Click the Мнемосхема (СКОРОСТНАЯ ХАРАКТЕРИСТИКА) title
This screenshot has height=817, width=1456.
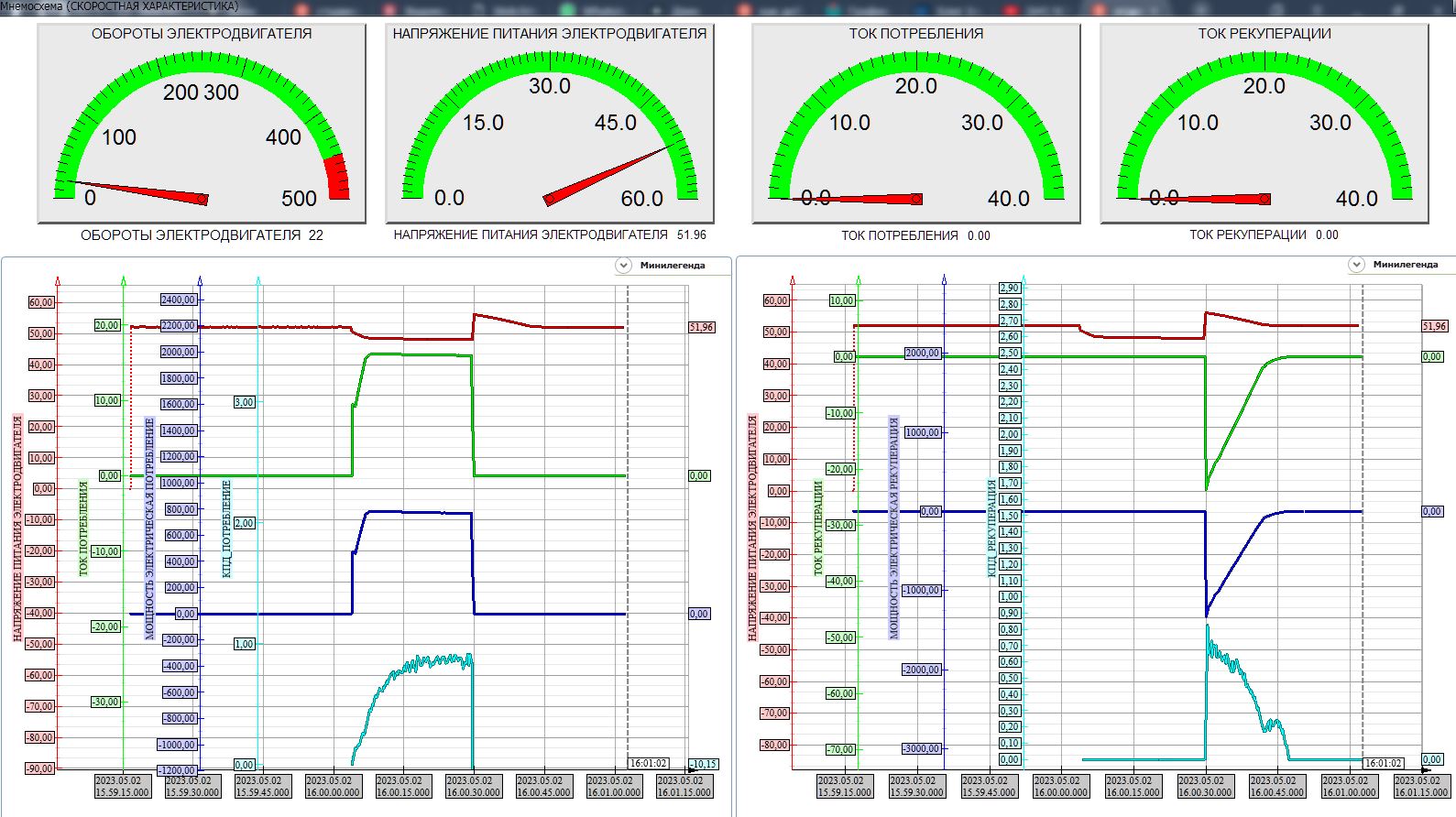(120, 6)
